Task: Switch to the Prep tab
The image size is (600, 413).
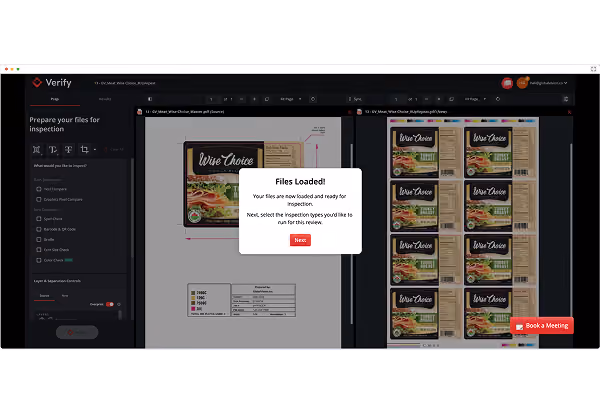Action: [55, 99]
